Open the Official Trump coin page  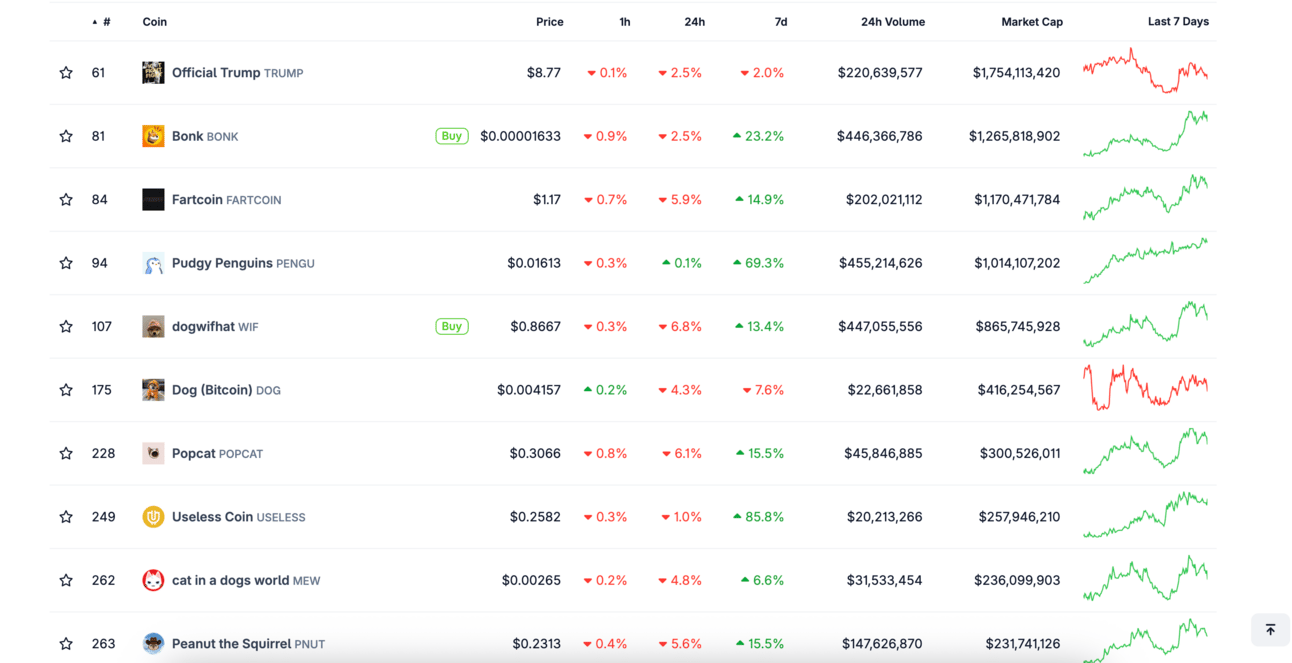tap(238, 73)
